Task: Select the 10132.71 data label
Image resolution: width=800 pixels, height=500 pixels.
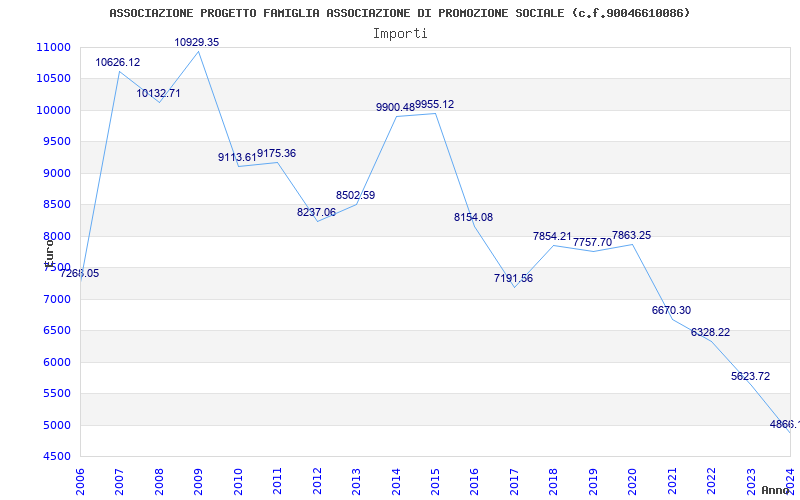Action: [158, 93]
